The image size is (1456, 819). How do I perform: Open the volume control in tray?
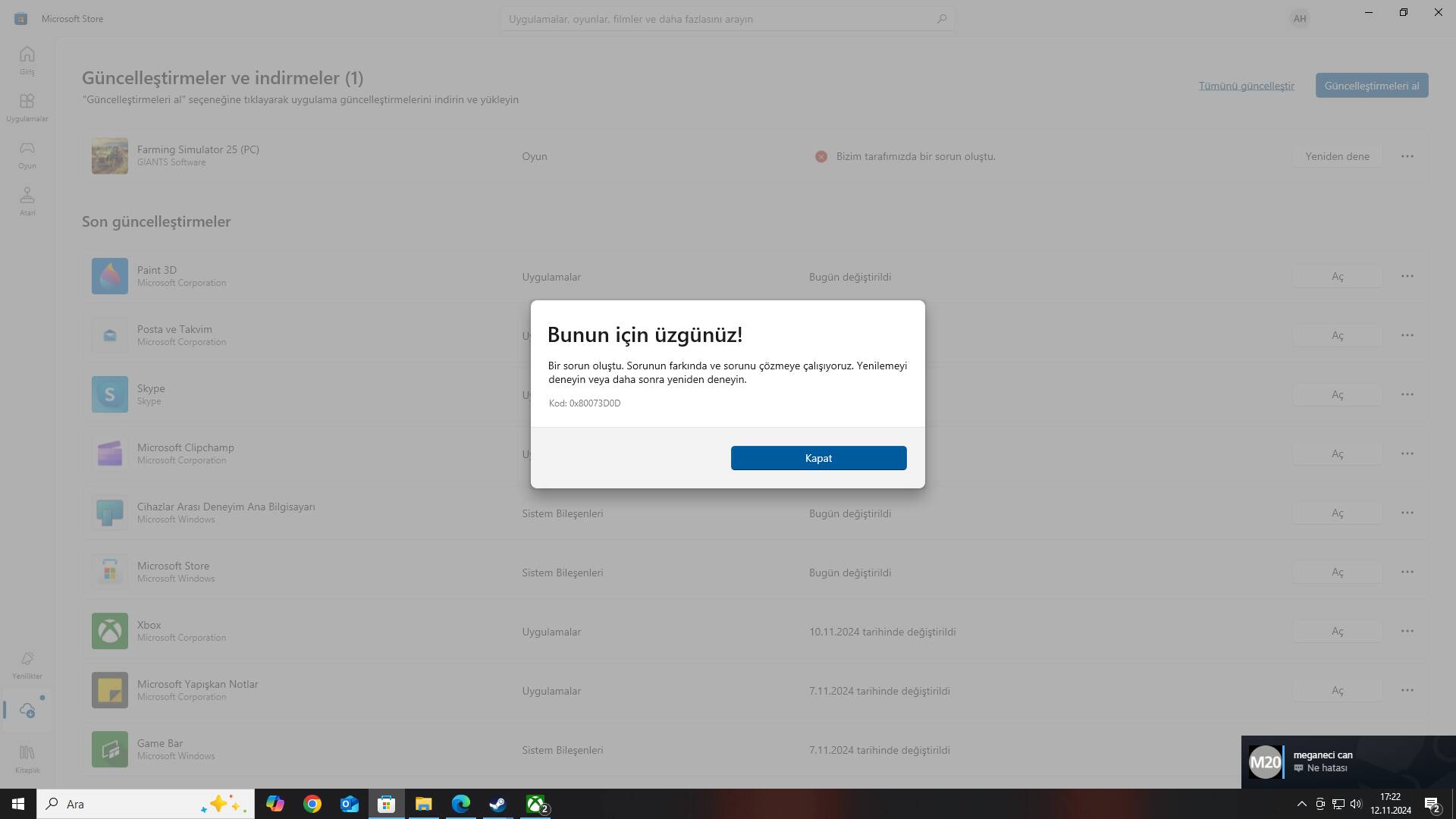1356,804
